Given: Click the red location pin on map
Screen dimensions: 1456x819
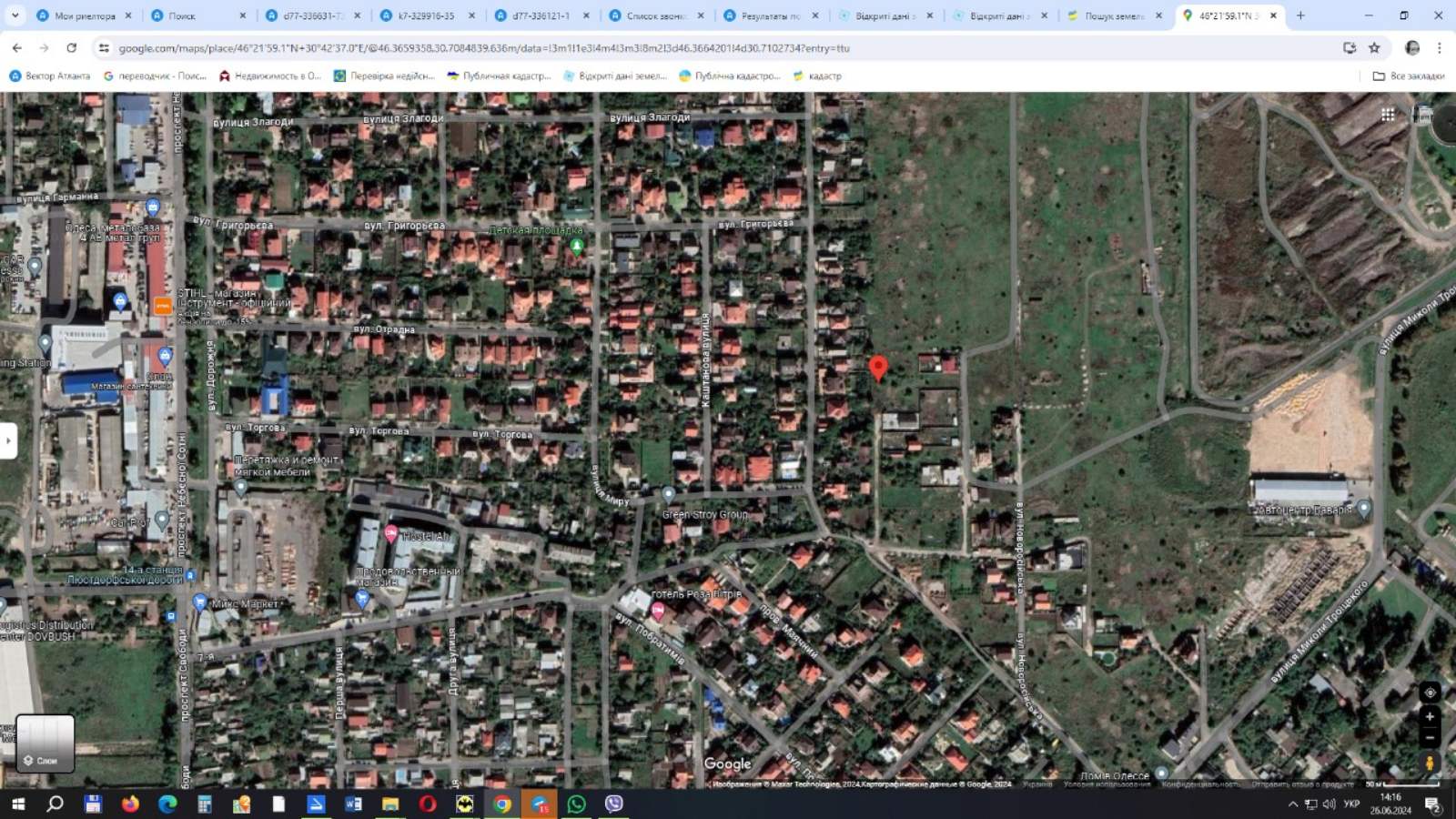Looking at the screenshot, I should (x=878, y=367).
